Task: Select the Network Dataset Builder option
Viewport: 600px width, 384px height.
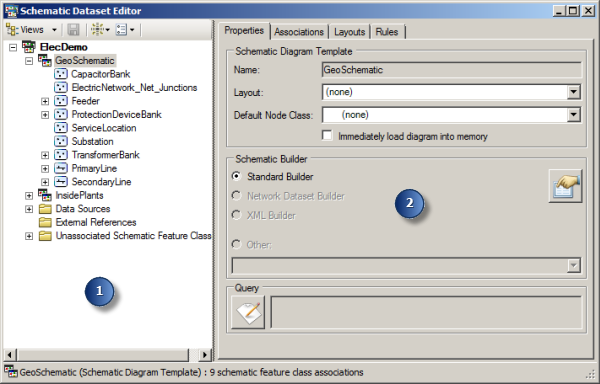Action: pyautogui.click(x=237, y=195)
